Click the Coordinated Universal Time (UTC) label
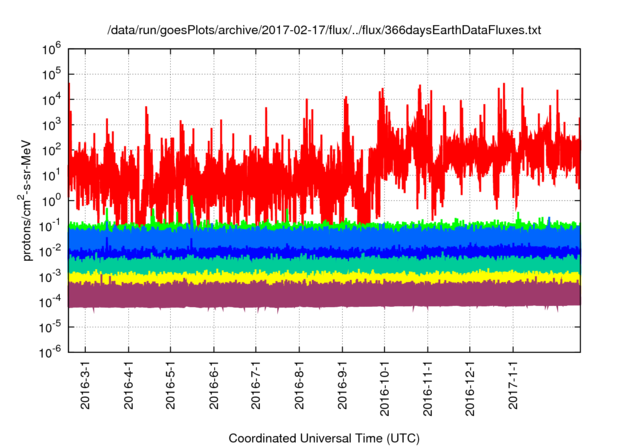The image size is (640, 448). click(324, 438)
